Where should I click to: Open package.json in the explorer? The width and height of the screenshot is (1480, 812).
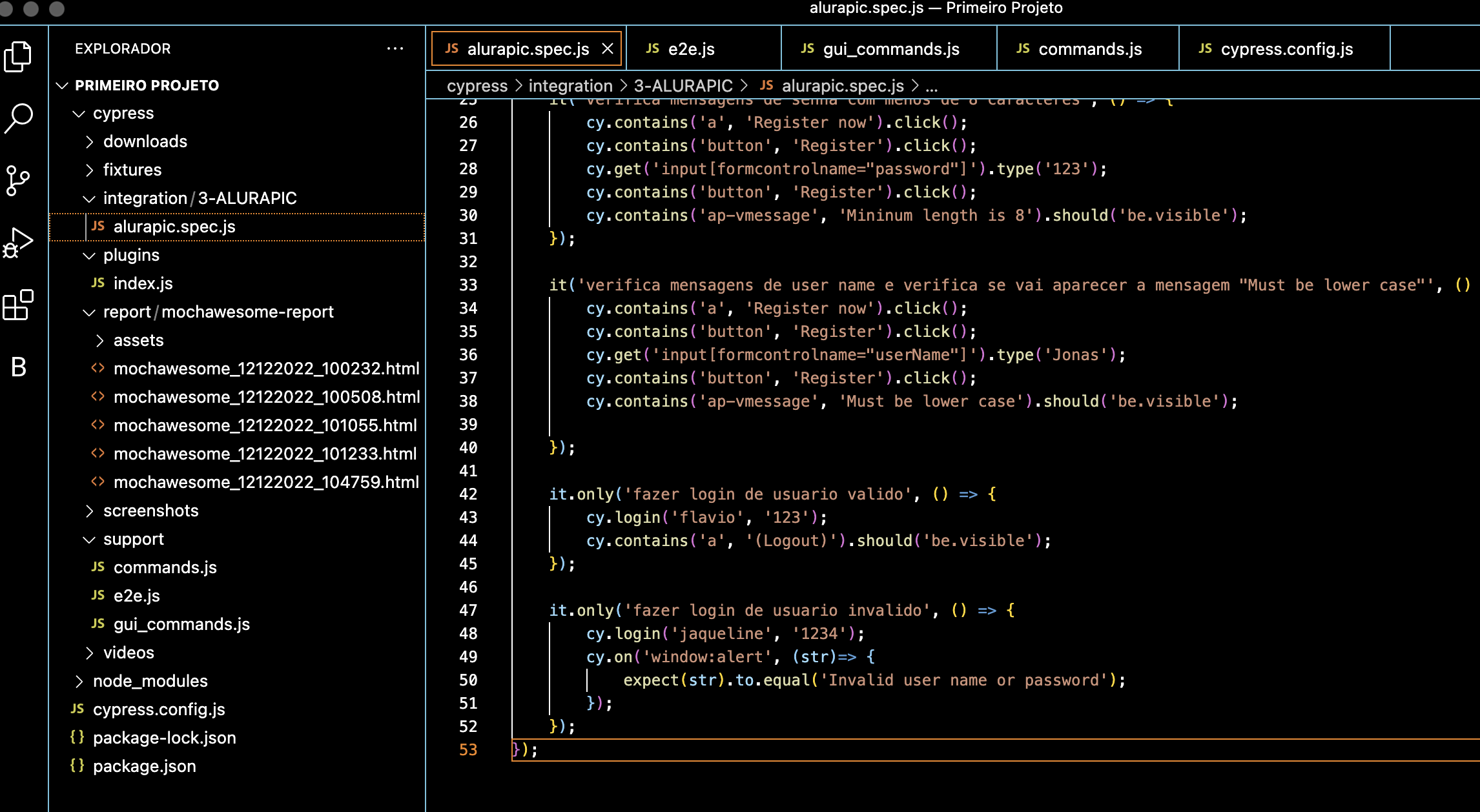pyautogui.click(x=144, y=766)
